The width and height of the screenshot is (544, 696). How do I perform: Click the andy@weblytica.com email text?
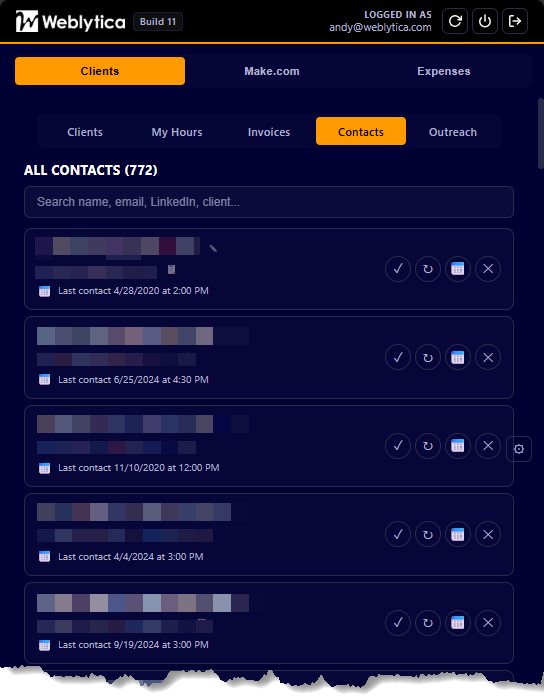coord(380,28)
